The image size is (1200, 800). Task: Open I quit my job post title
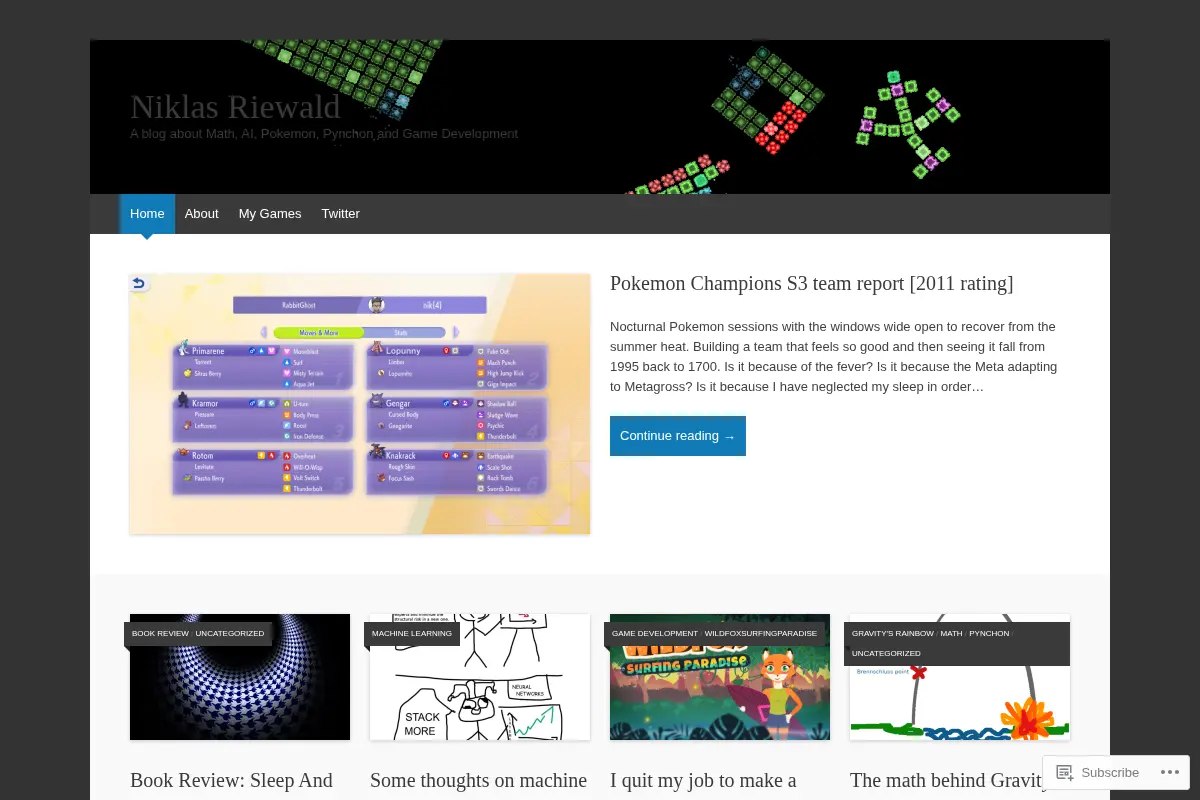coord(703,780)
